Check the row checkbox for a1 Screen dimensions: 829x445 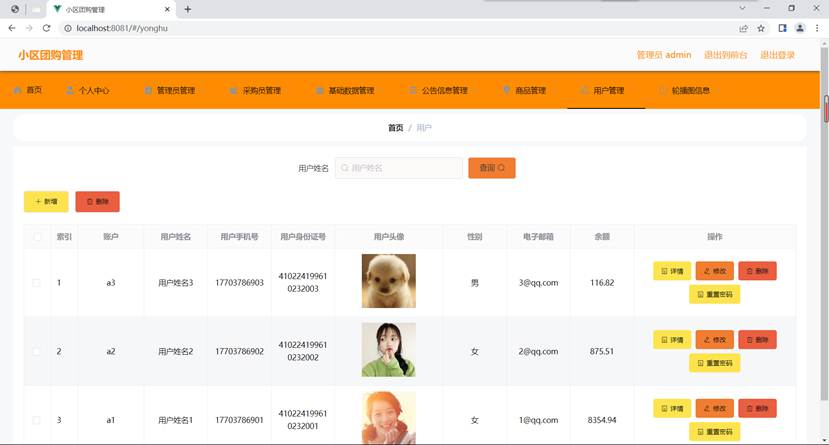[x=36, y=420]
